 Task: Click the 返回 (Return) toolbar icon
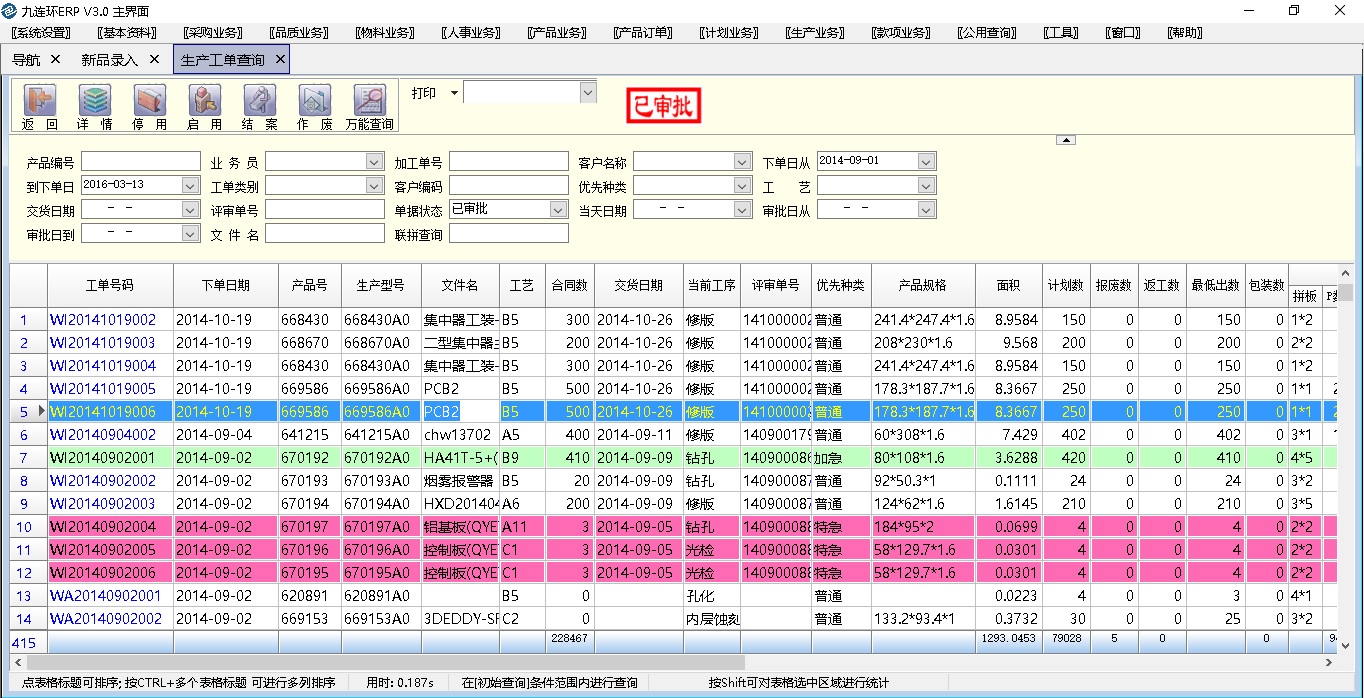(x=40, y=107)
